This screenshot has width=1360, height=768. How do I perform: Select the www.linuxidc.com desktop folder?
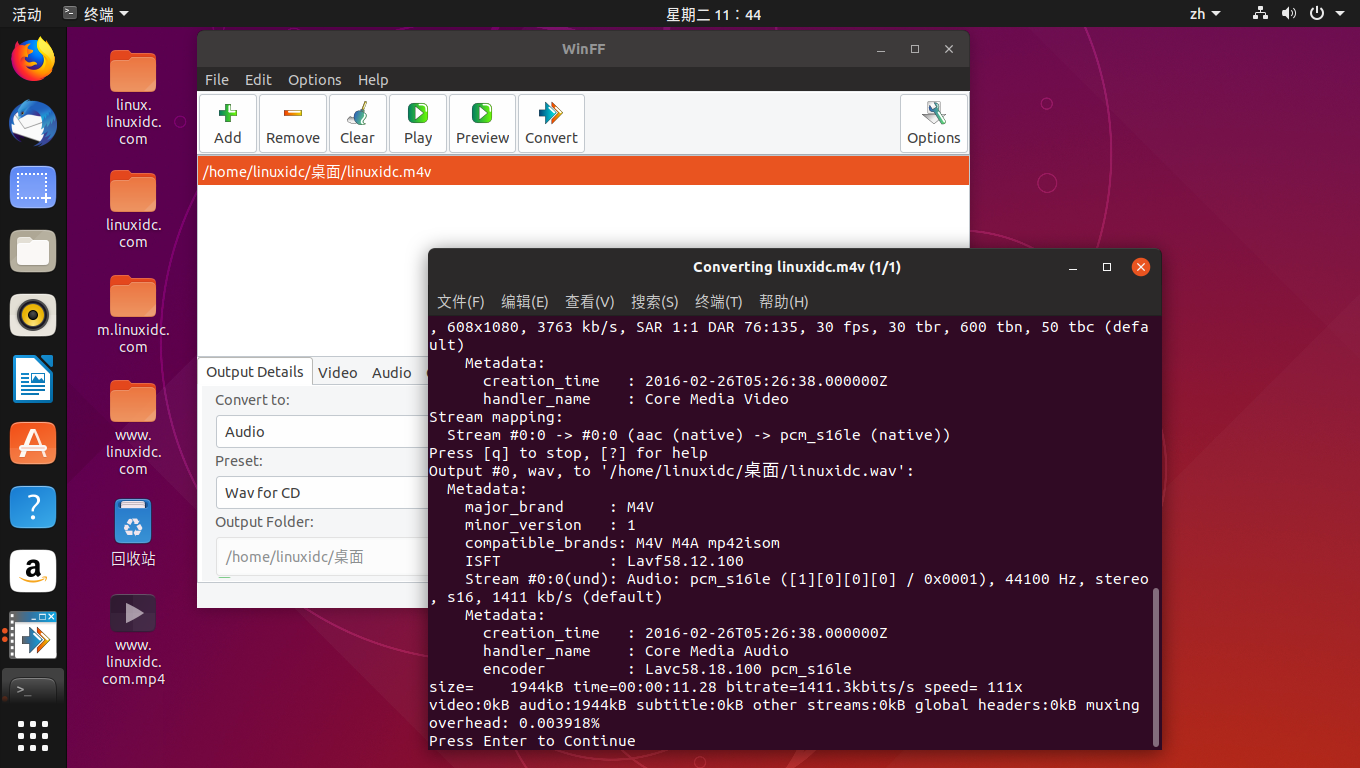[133, 427]
